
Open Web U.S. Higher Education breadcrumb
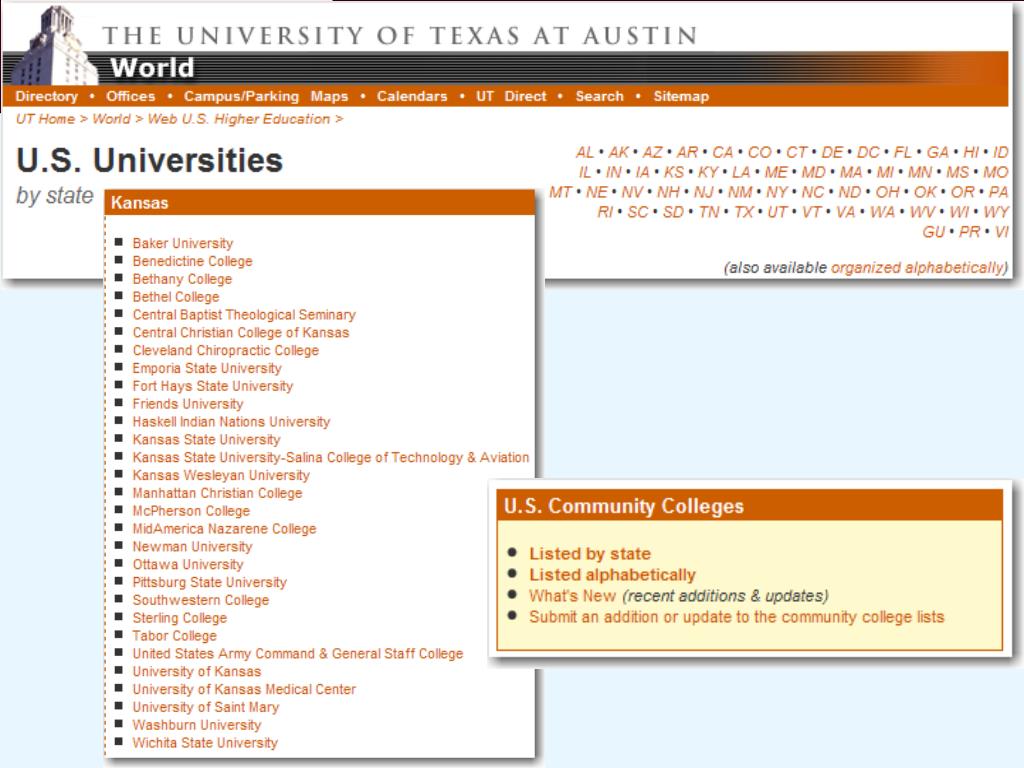point(238,119)
